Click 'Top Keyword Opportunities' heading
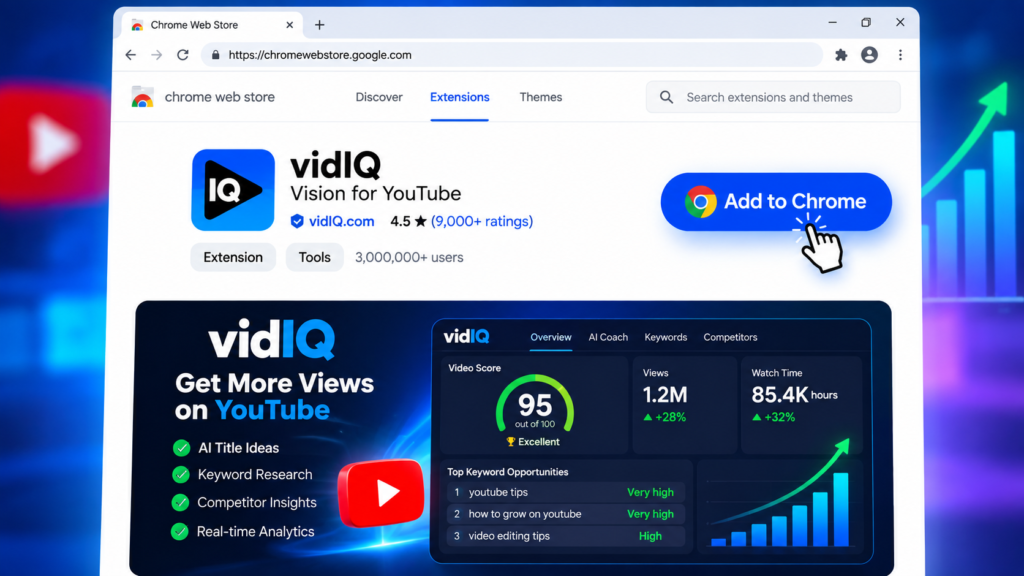The height and width of the screenshot is (576, 1024). [507, 472]
